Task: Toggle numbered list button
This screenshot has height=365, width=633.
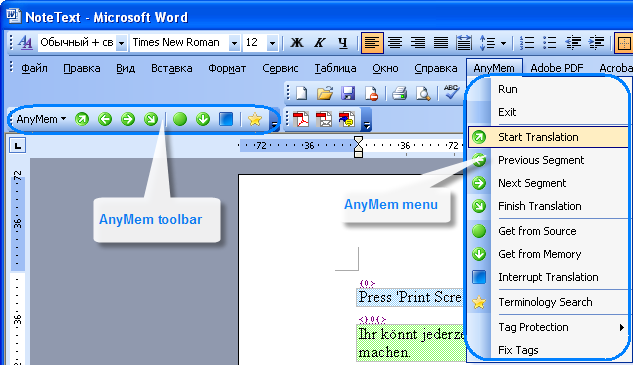Action: tap(527, 42)
